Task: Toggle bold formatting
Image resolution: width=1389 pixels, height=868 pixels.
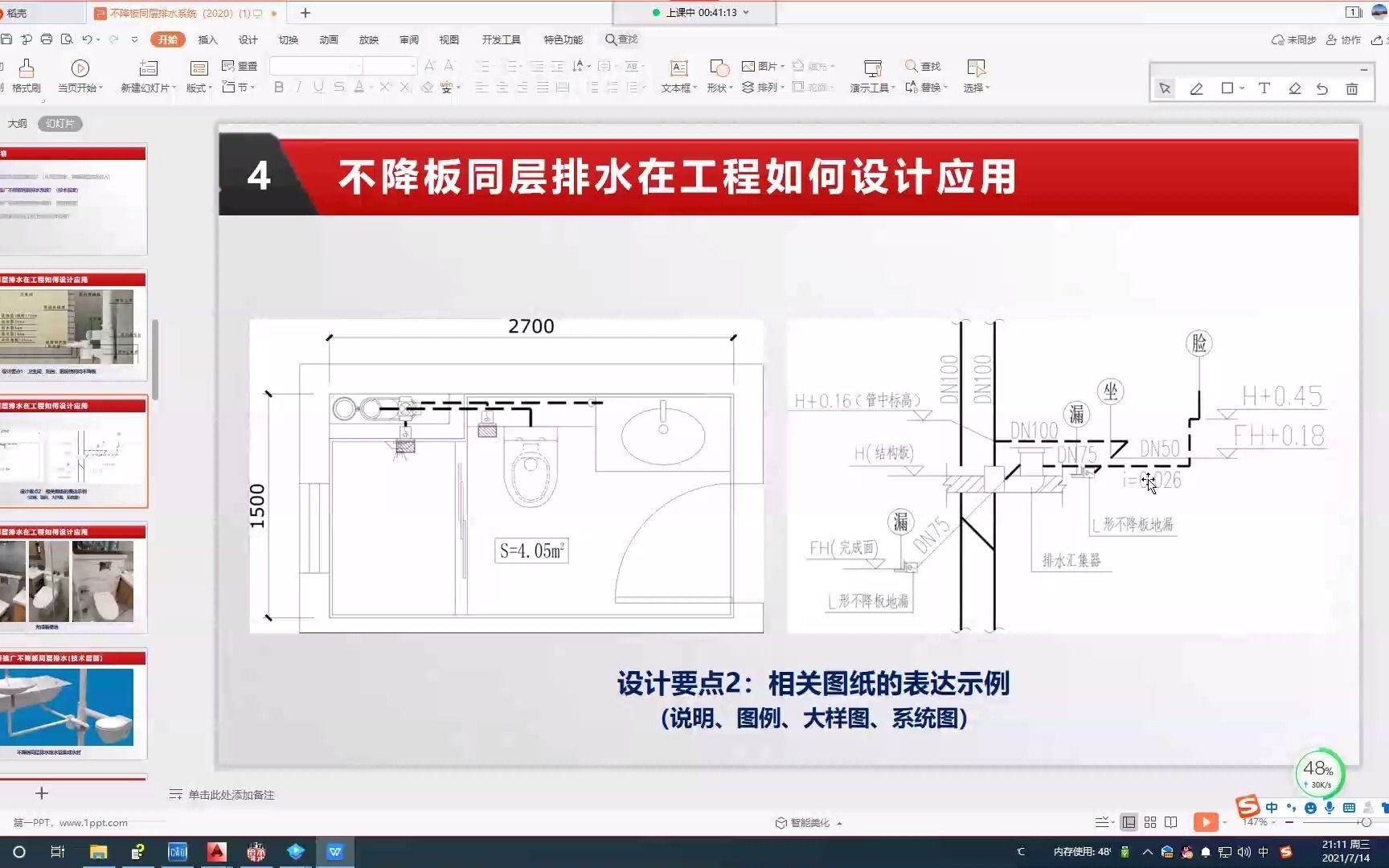Action: [x=279, y=87]
